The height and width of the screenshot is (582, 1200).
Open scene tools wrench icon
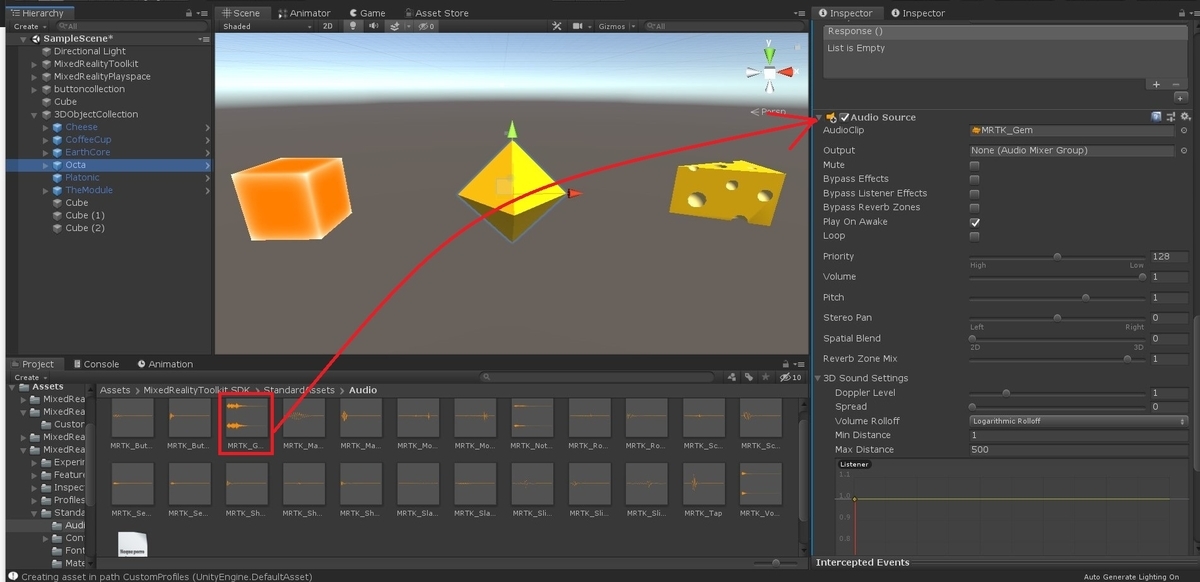pos(557,26)
